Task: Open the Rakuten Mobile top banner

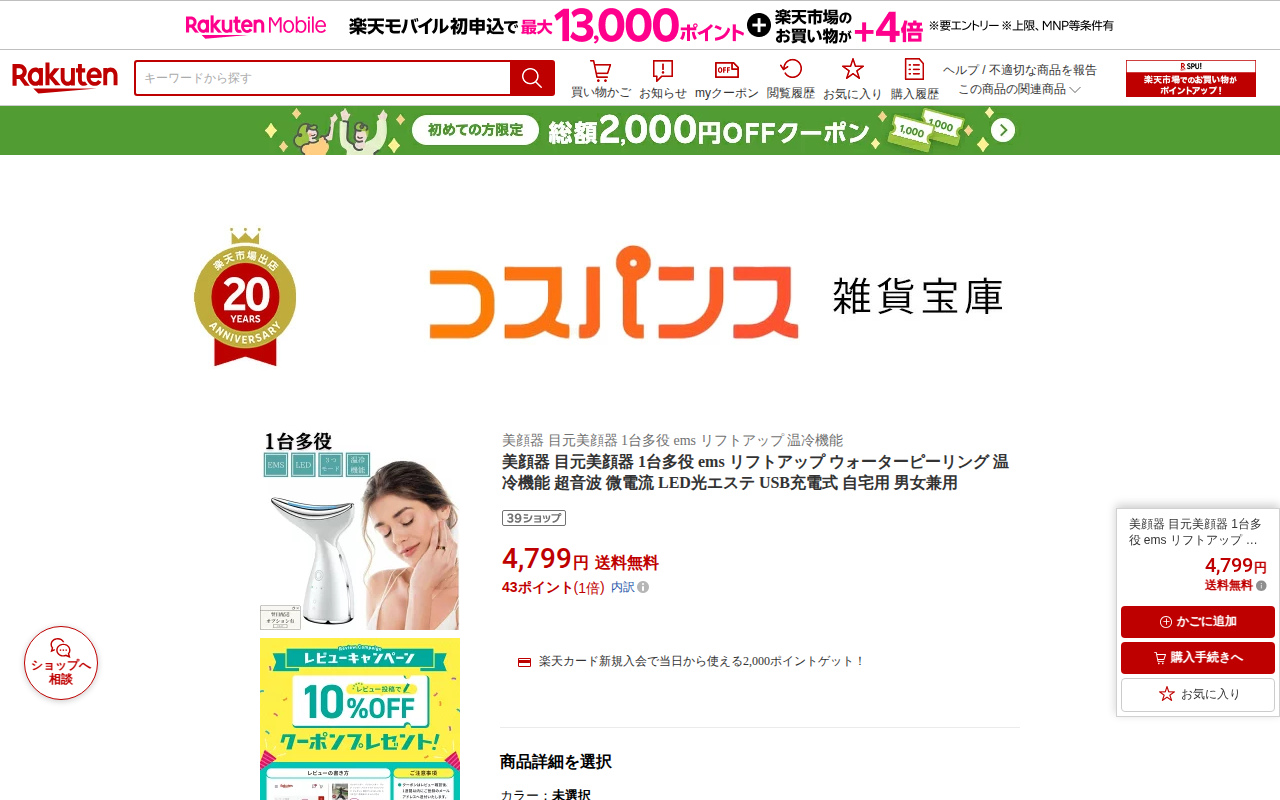Action: point(640,25)
